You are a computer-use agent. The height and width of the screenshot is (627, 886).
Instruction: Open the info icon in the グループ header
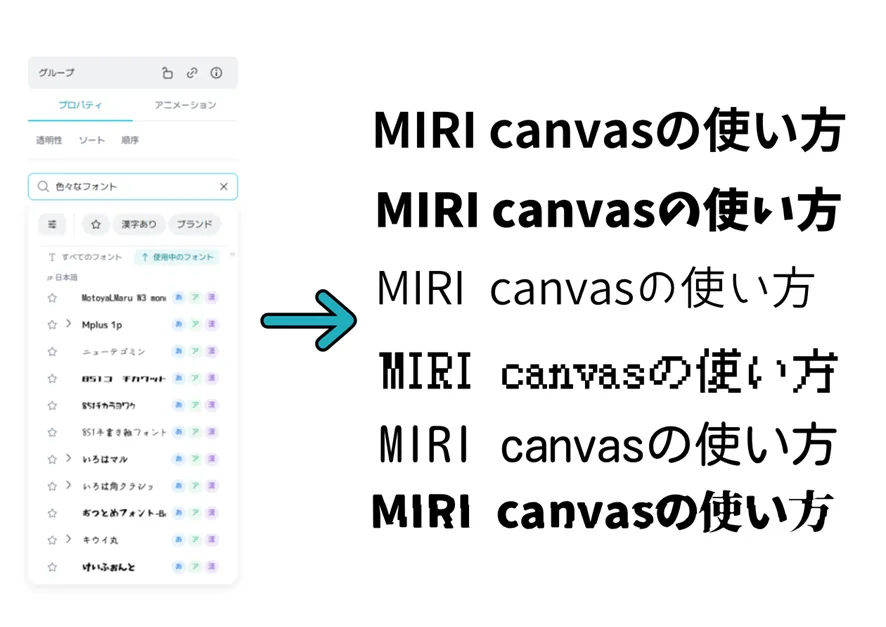point(216,73)
